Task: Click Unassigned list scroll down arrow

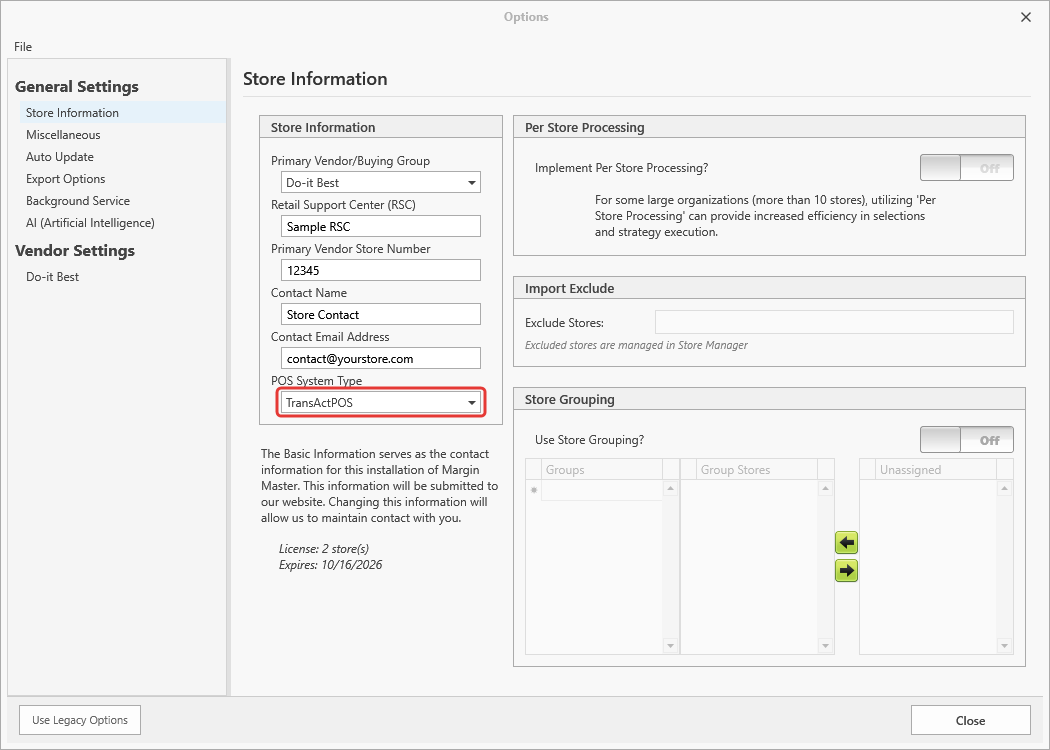Action: (1004, 646)
